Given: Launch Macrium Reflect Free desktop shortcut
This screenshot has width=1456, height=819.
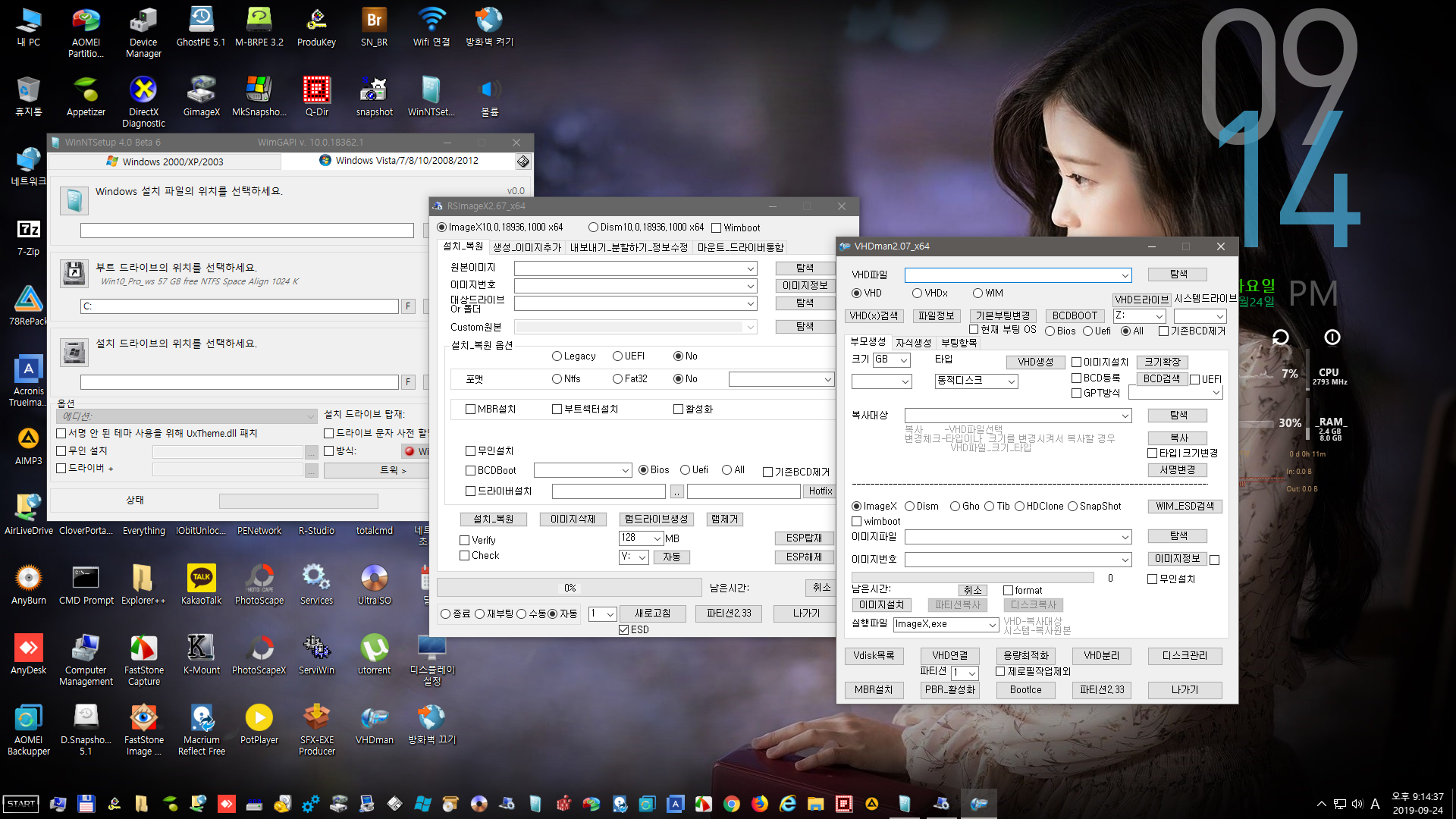Looking at the screenshot, I should tap(201, 730).
